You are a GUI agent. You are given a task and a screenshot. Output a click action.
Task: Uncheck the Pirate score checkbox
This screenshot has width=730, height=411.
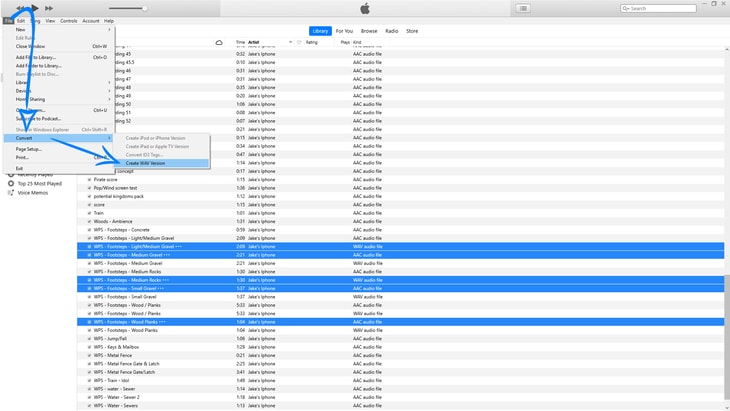89,180
